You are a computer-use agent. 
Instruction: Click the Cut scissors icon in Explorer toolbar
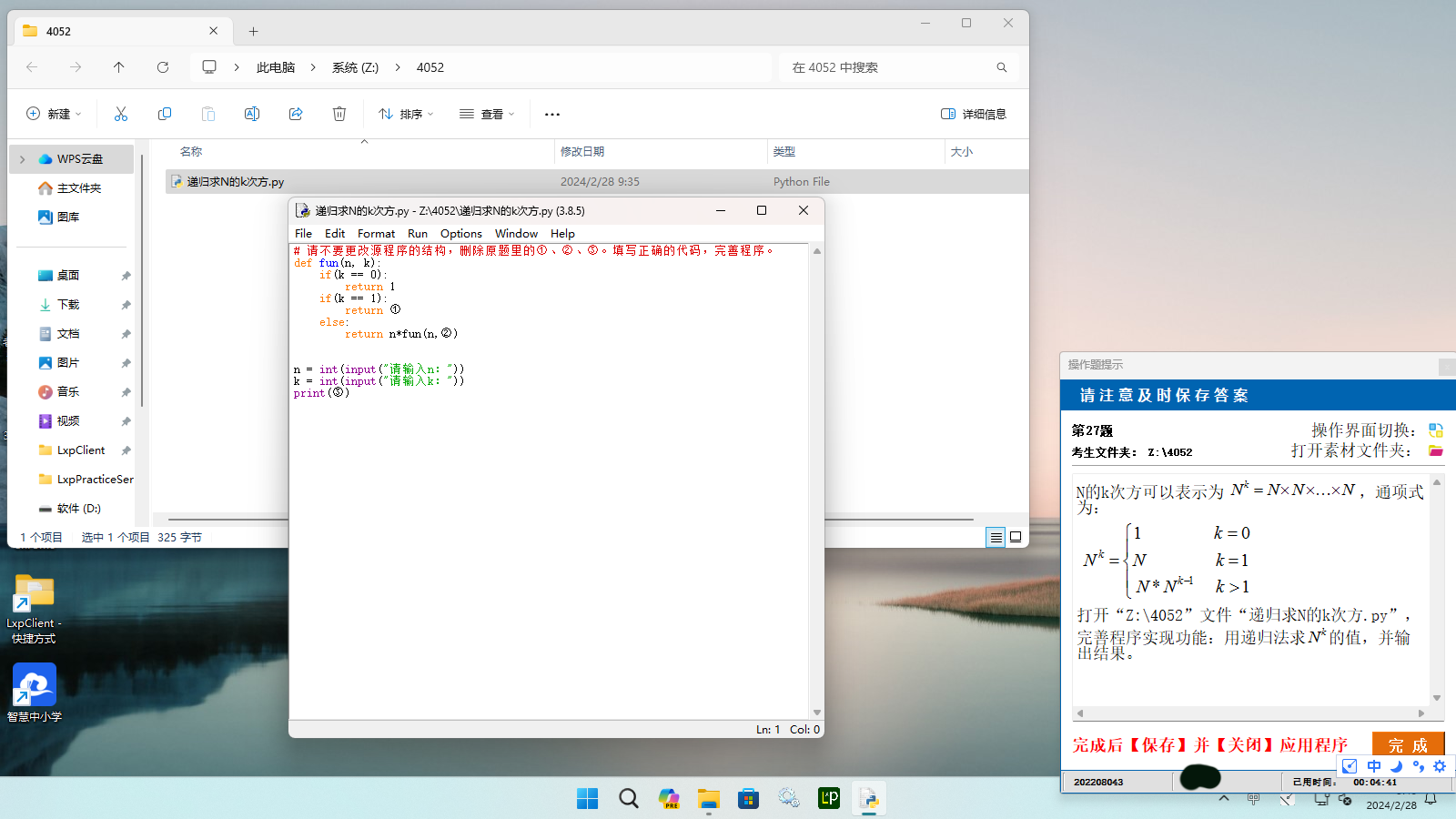pyautogui.click(x=121, y=114)
